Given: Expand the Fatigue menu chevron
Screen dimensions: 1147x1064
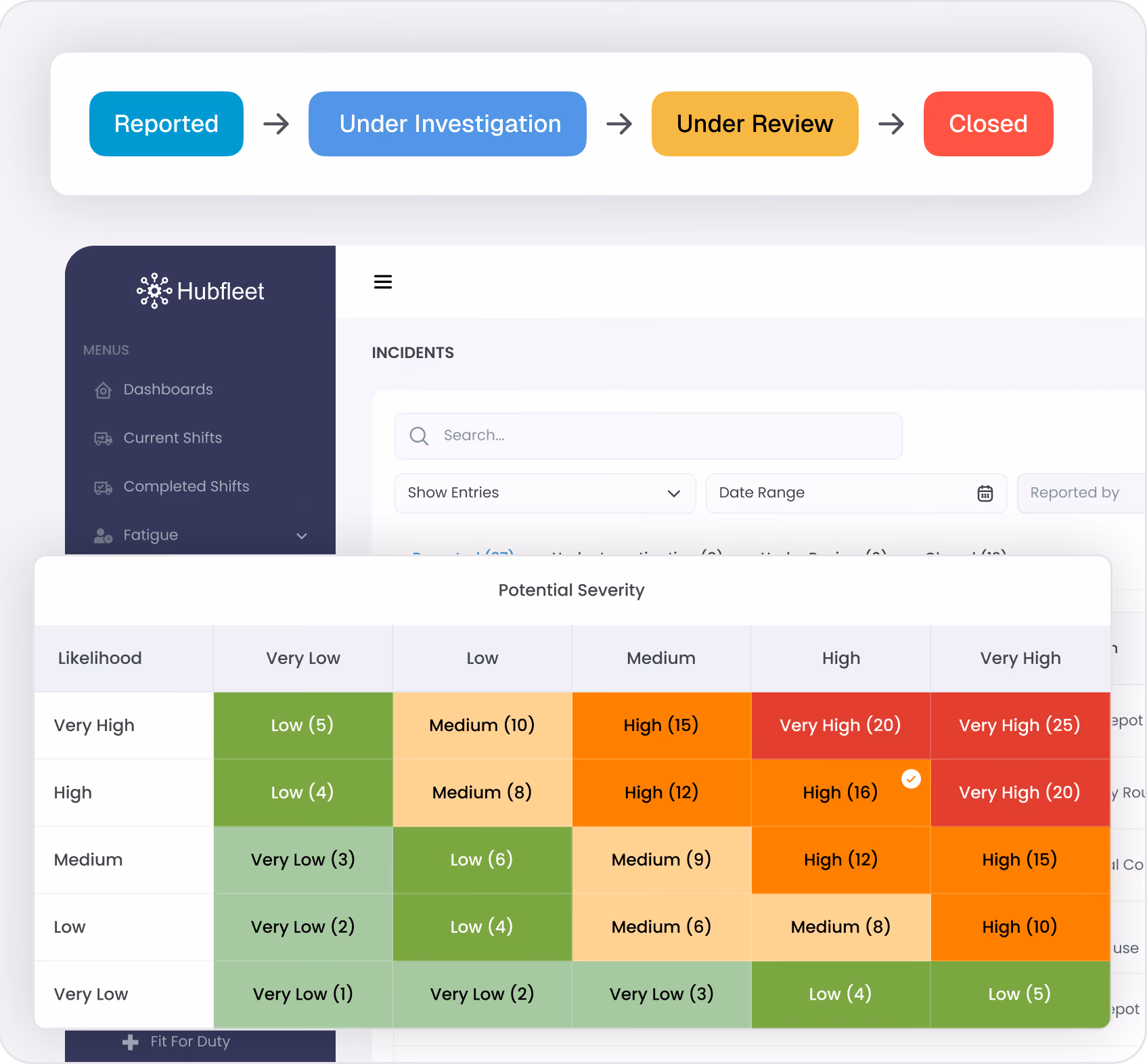Looking at the screenshot, I should pyautogui.click(x=302, y=536).
